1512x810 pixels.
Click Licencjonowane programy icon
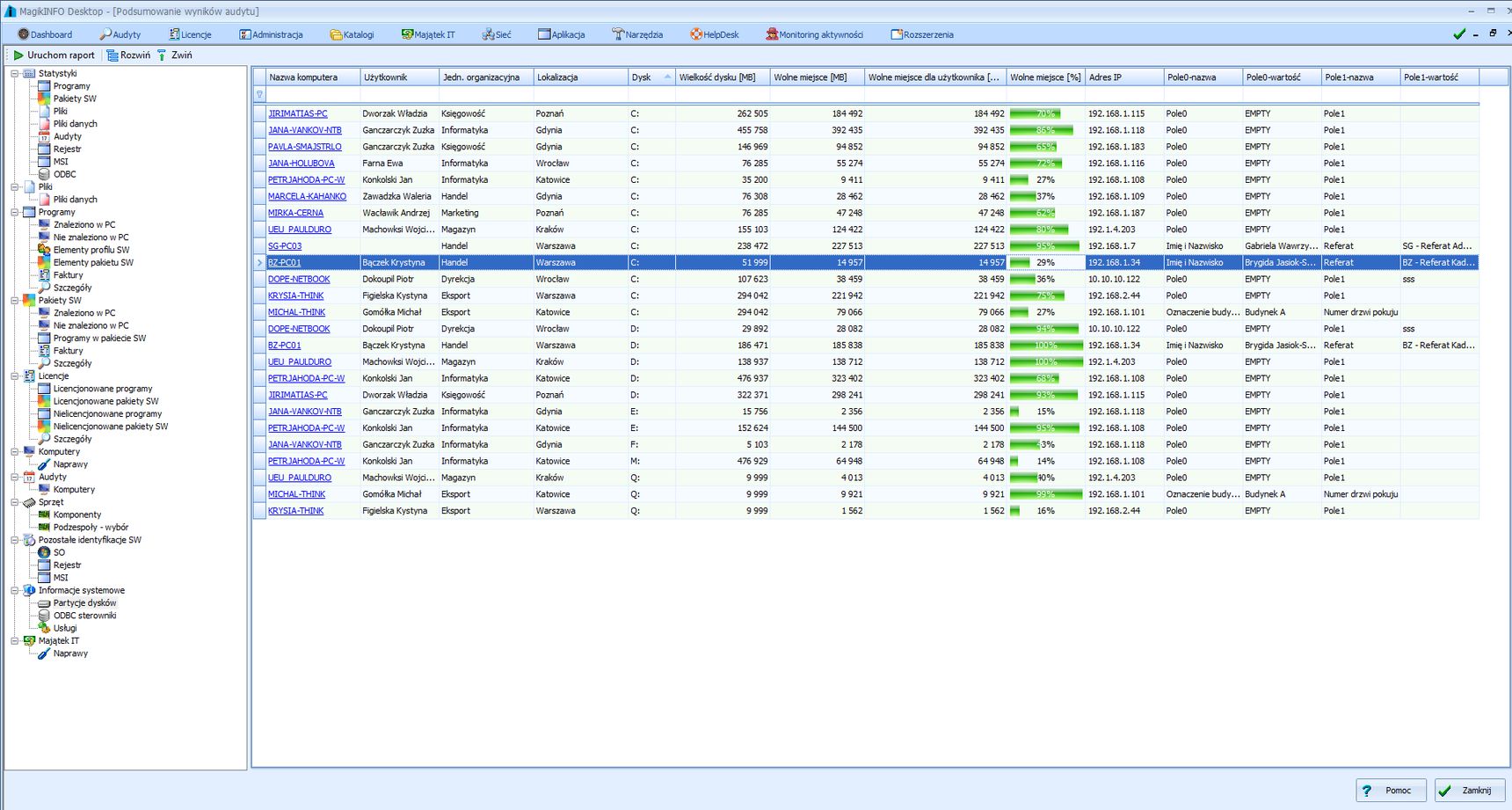pos(44,389)
